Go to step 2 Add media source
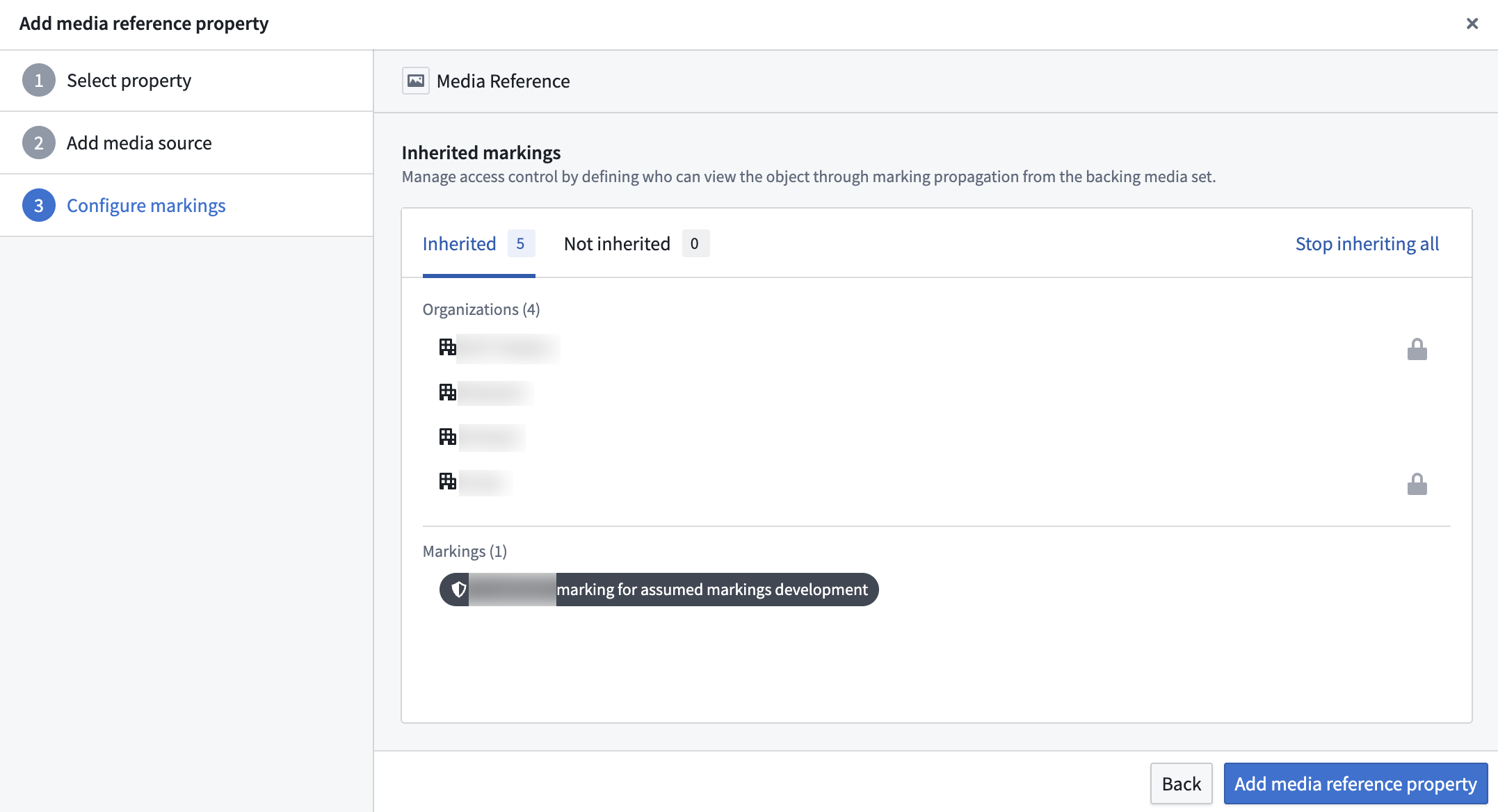The width and height of the screenshot is (1498, 812). coord(139,143)
